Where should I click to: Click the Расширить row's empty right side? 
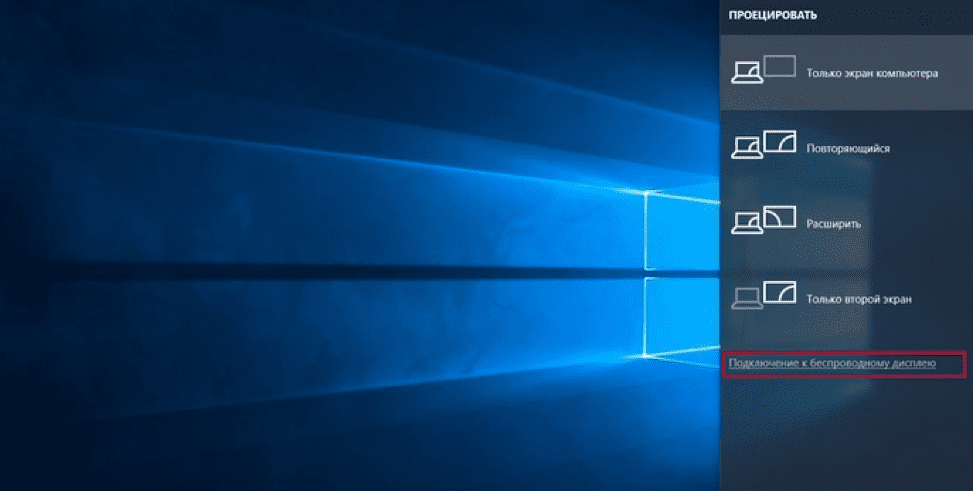pyautogui.click(x=930, y=222)
